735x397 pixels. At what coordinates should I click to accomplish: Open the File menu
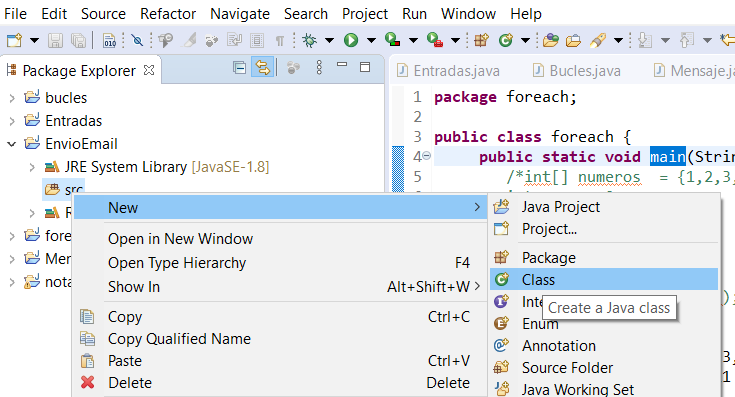(x=15, y=14)
